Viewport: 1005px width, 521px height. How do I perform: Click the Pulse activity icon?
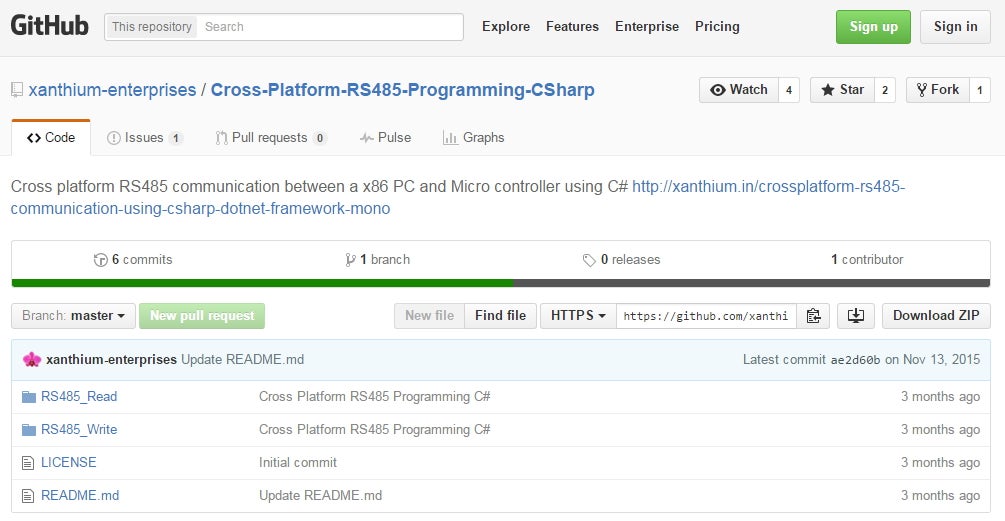(x=367, y=138)
